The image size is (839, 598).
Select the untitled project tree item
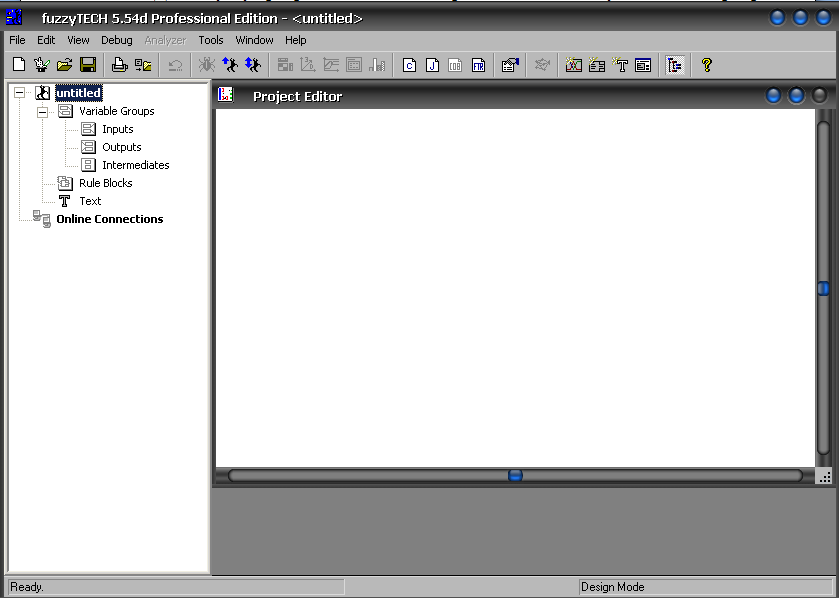click(x=79, y=93)
